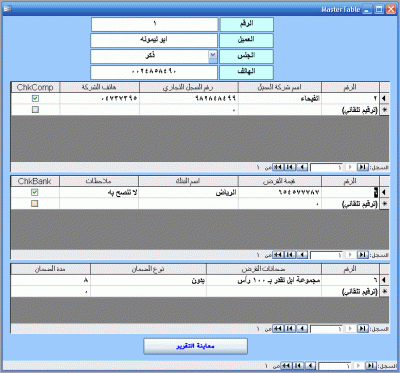Screen dimensions: 400x373
Task: Click the لا تنصح به notes cell
Action: coord(99,192)
